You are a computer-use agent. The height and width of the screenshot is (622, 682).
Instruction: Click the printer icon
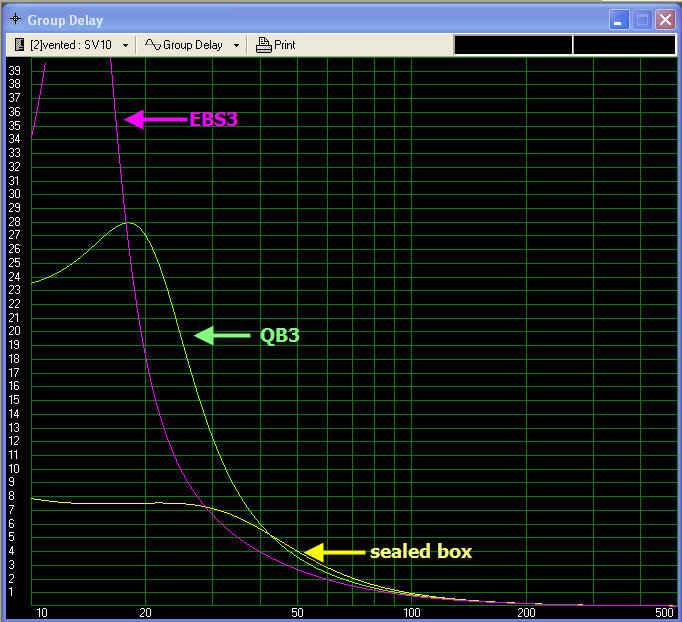263,45
